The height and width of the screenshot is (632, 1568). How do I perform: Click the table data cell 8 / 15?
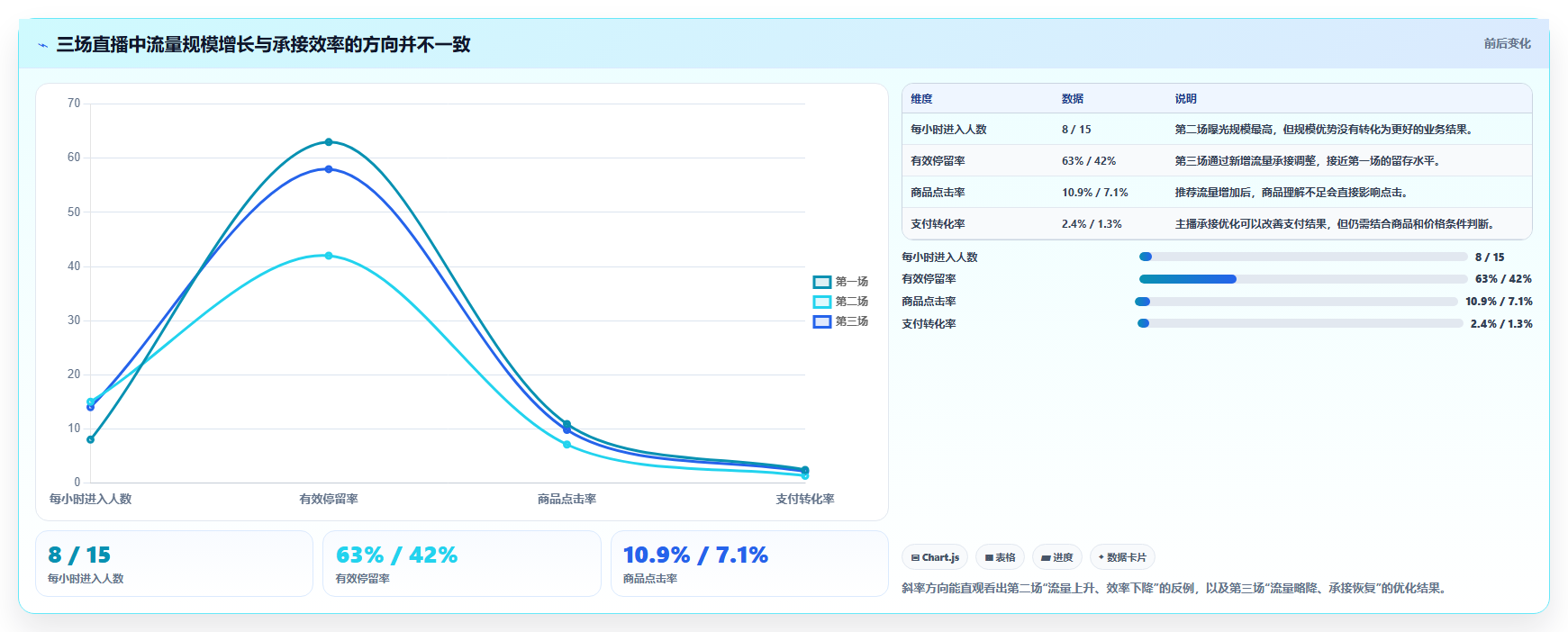1076,130
